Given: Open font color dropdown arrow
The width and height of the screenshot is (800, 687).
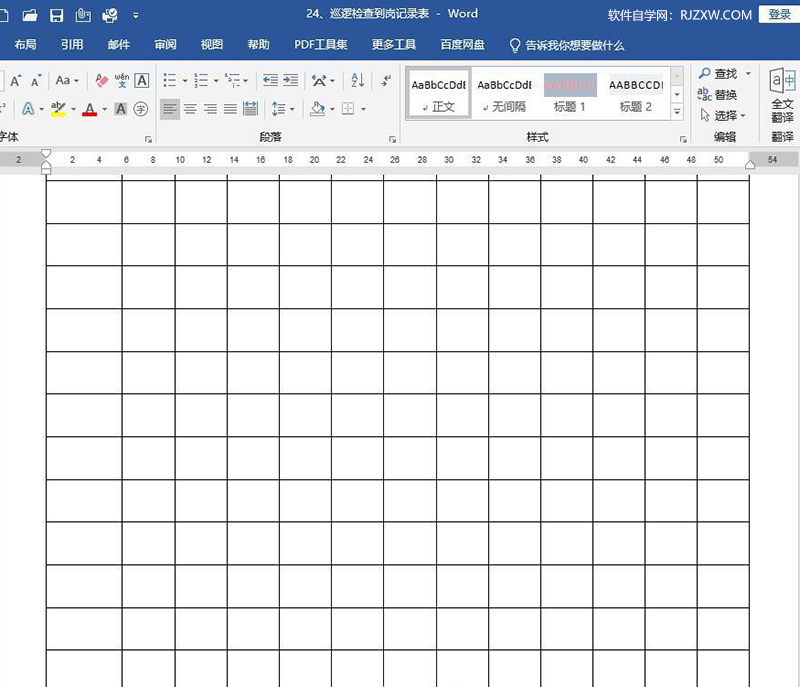Looking at the screenshot, I should click(x=105, y=109).
